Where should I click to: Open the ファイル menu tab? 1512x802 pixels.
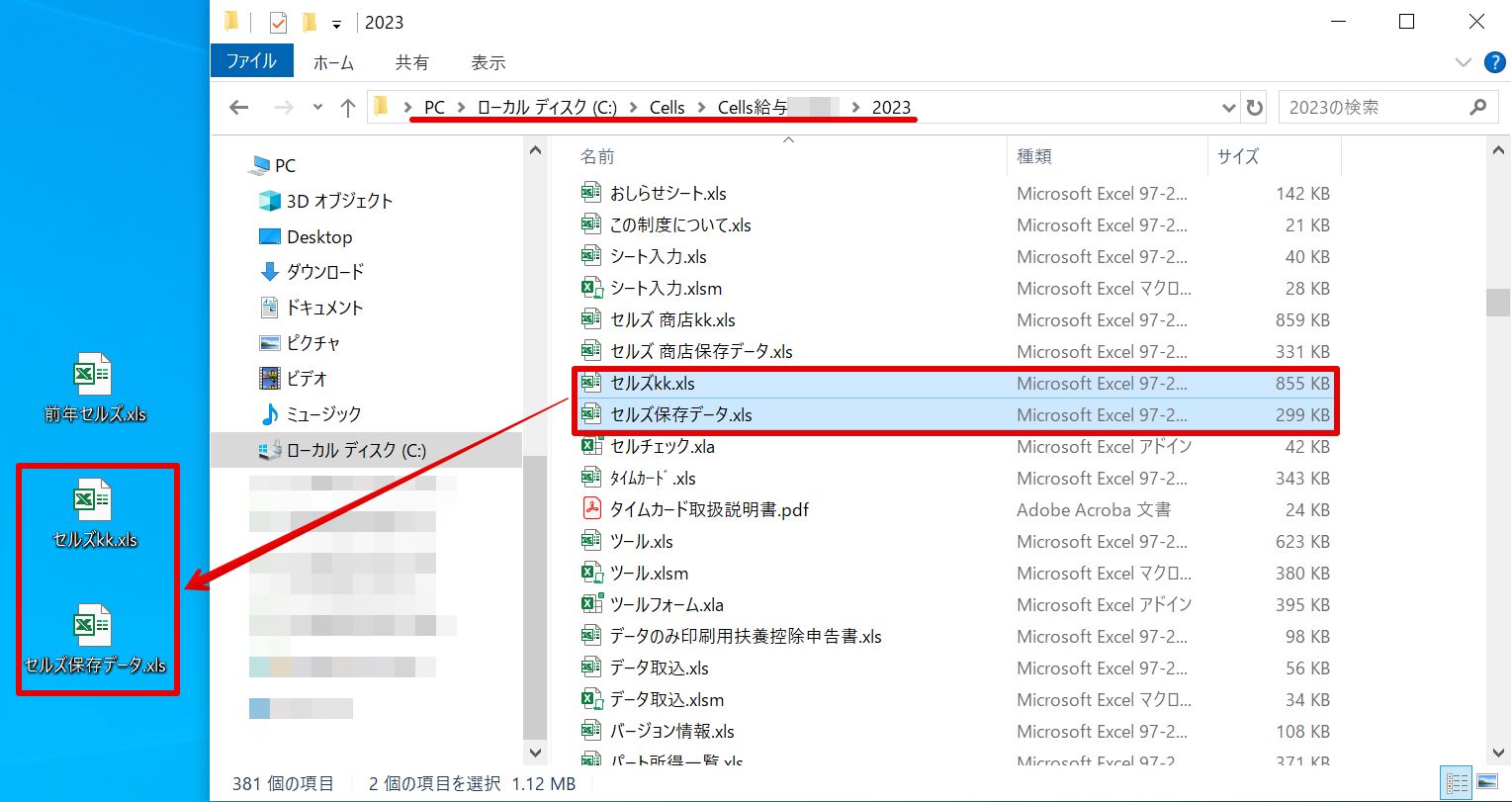point(251,61)
